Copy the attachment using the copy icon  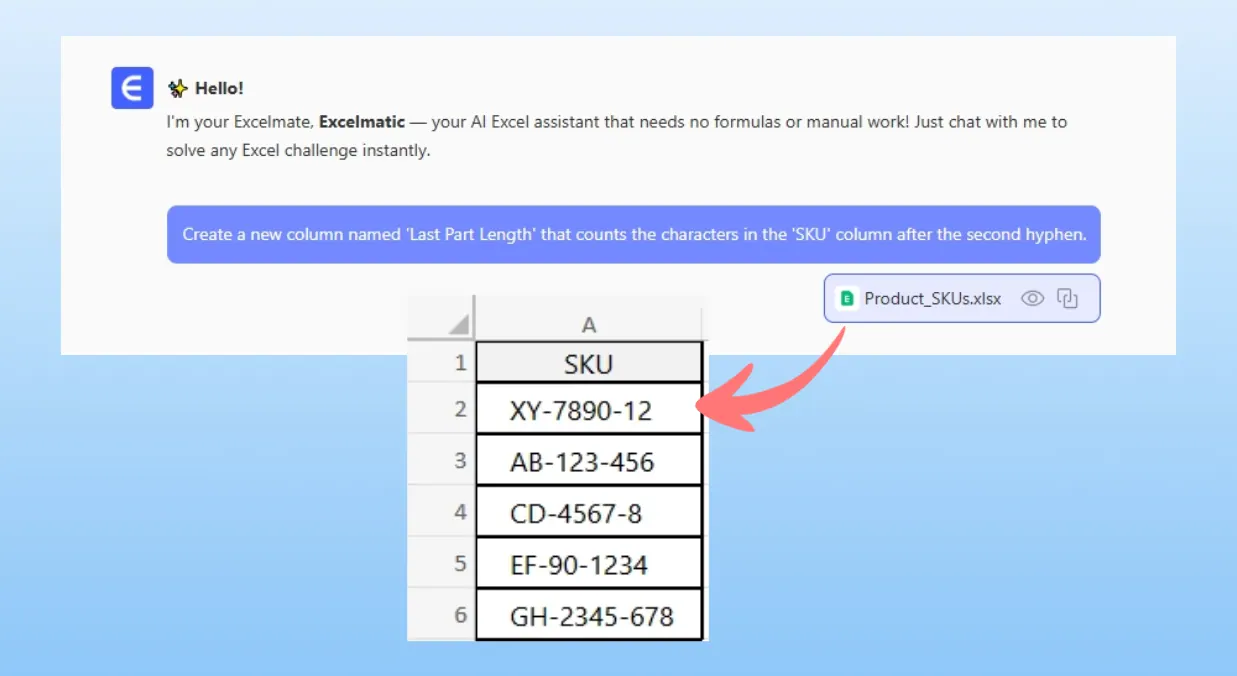pos(1068,298)
